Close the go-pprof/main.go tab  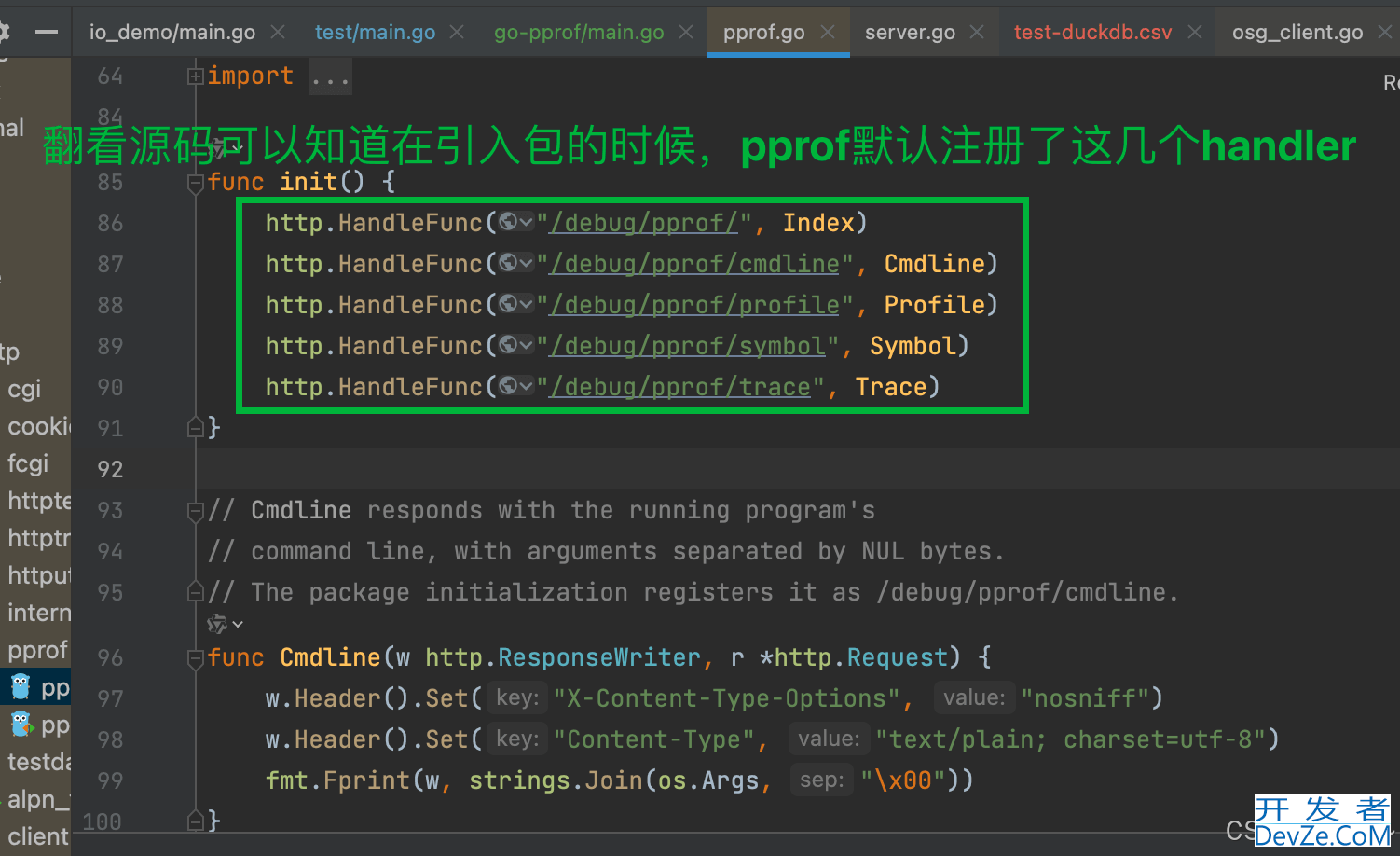[x=686, y=33]
